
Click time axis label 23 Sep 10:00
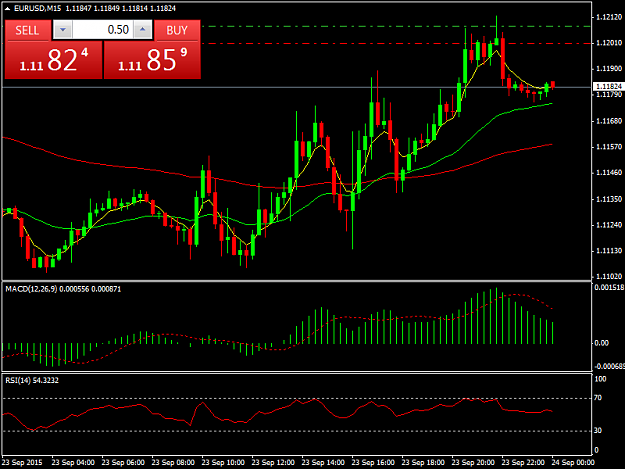[x=223, y=463]
